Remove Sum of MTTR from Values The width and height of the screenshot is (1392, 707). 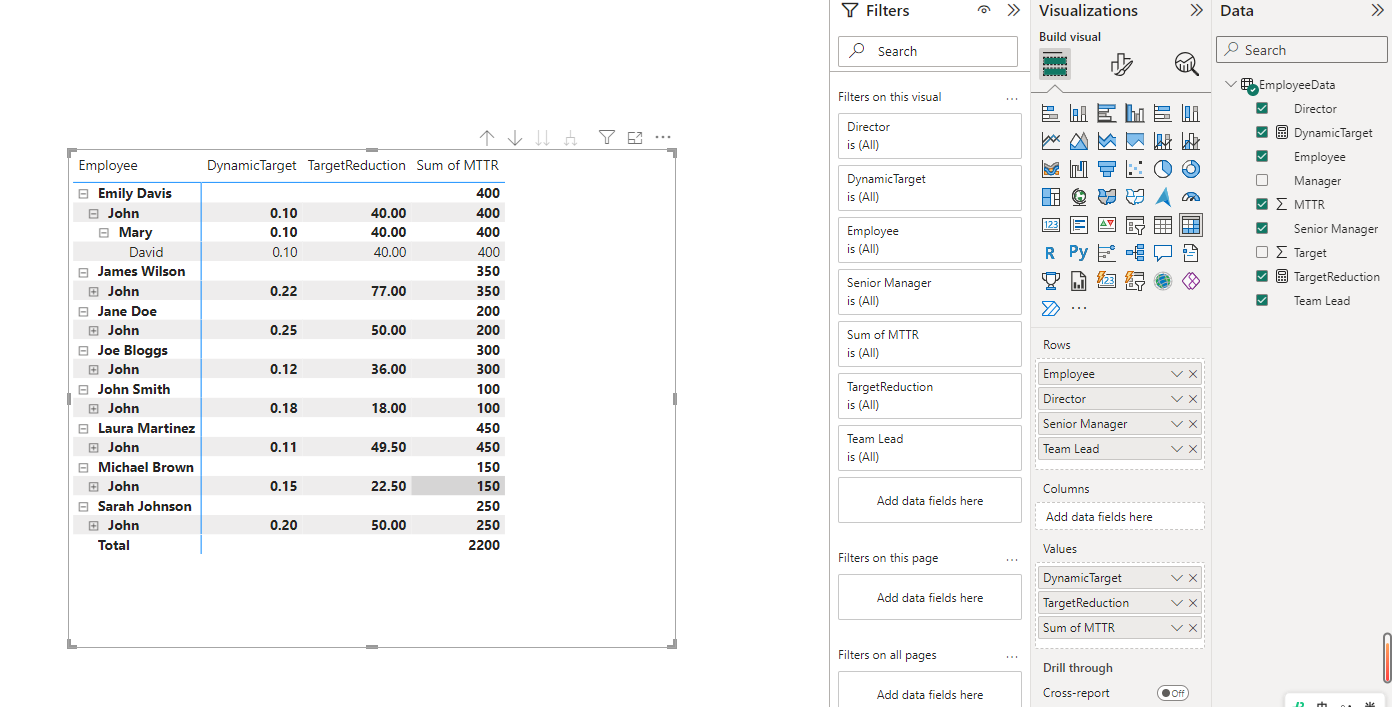pyautogui.click(x=1193, y=628)
